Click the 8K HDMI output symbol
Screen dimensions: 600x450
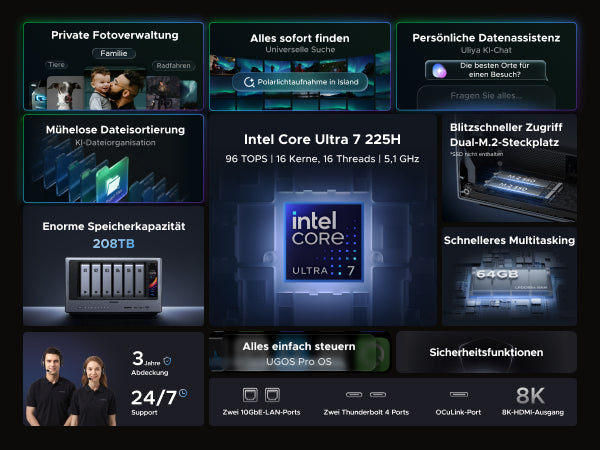tap(530, 395)
